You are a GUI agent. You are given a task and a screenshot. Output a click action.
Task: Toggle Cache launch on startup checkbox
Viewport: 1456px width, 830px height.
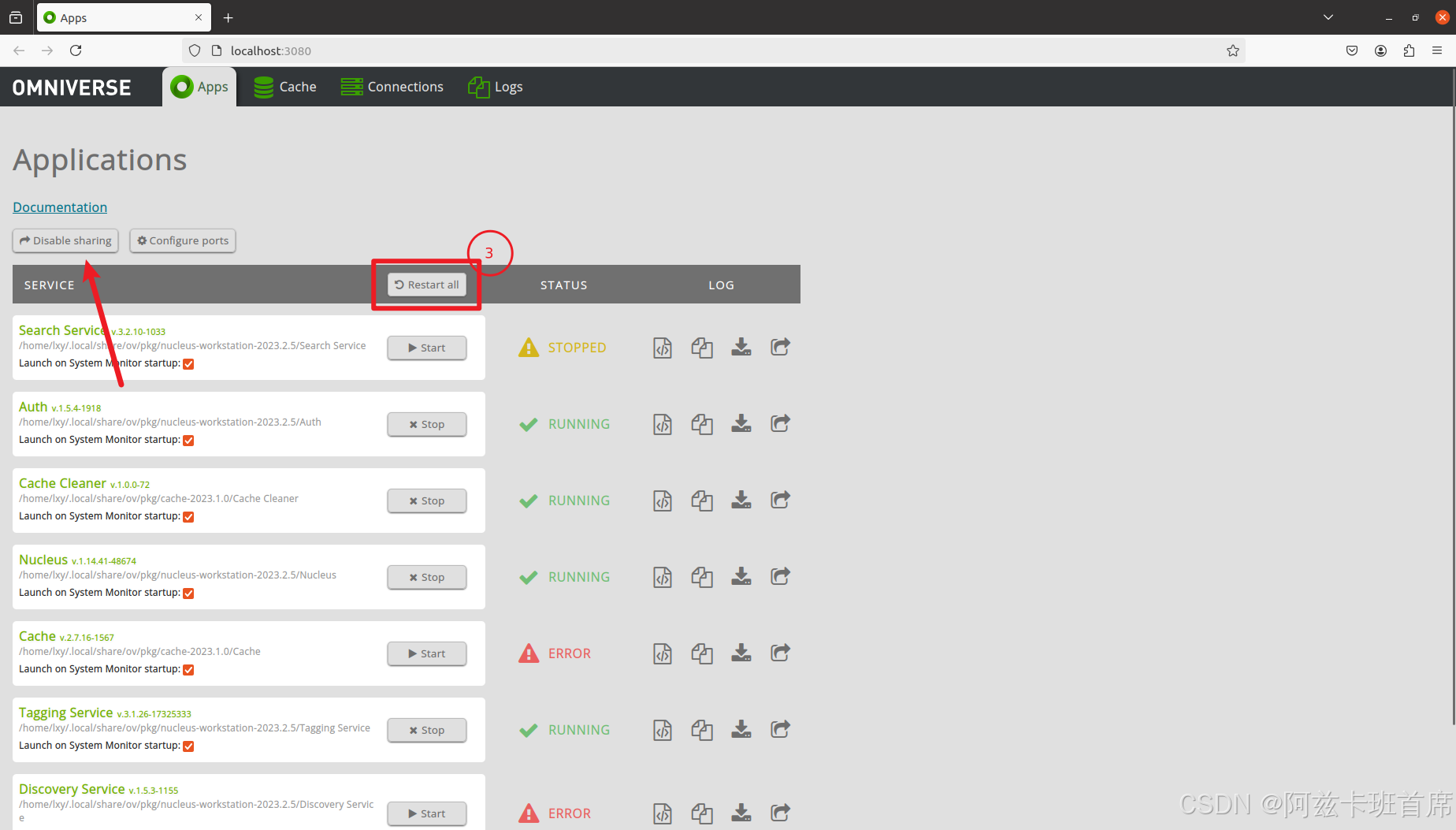pyautogui.click(x=188, y=670)
